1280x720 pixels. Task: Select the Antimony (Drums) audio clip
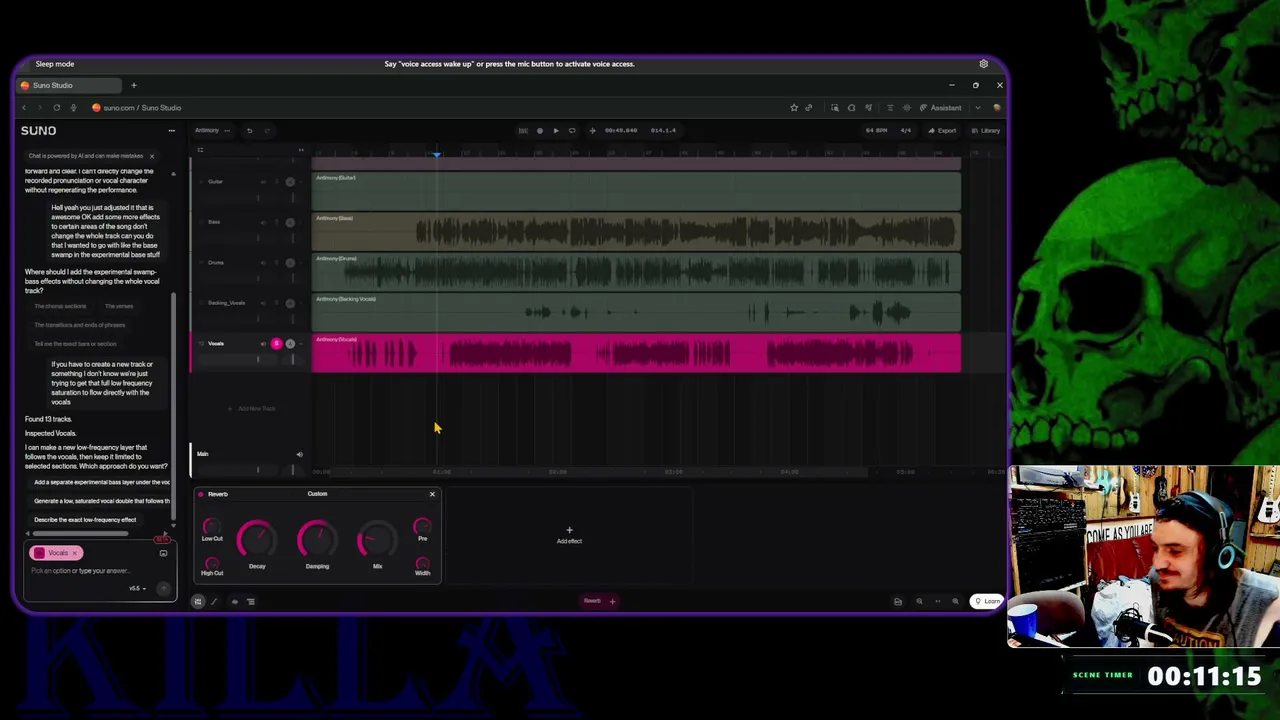coord(636,272)
